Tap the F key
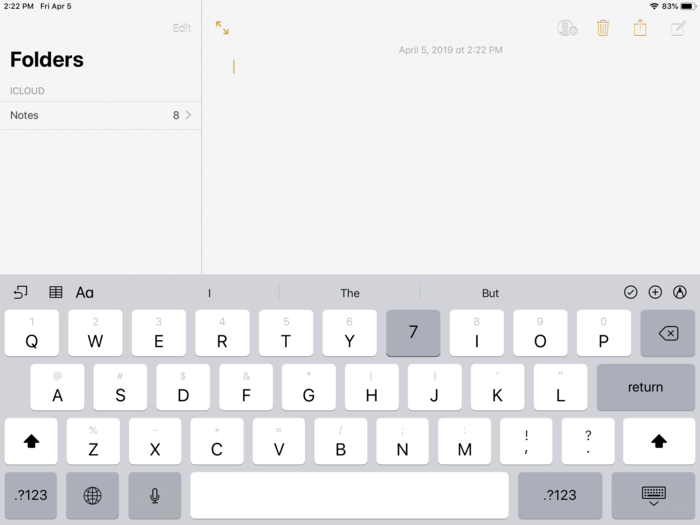 click(246, 387)
